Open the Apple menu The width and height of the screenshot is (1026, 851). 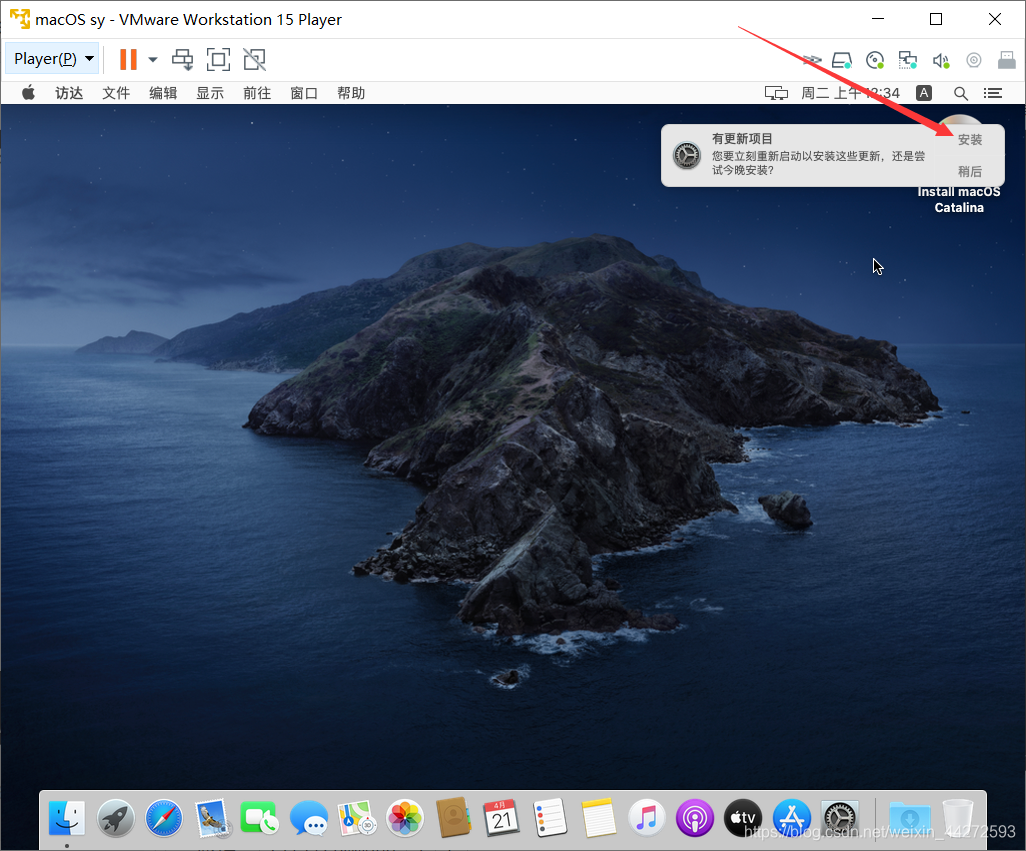tap(28, 93)
